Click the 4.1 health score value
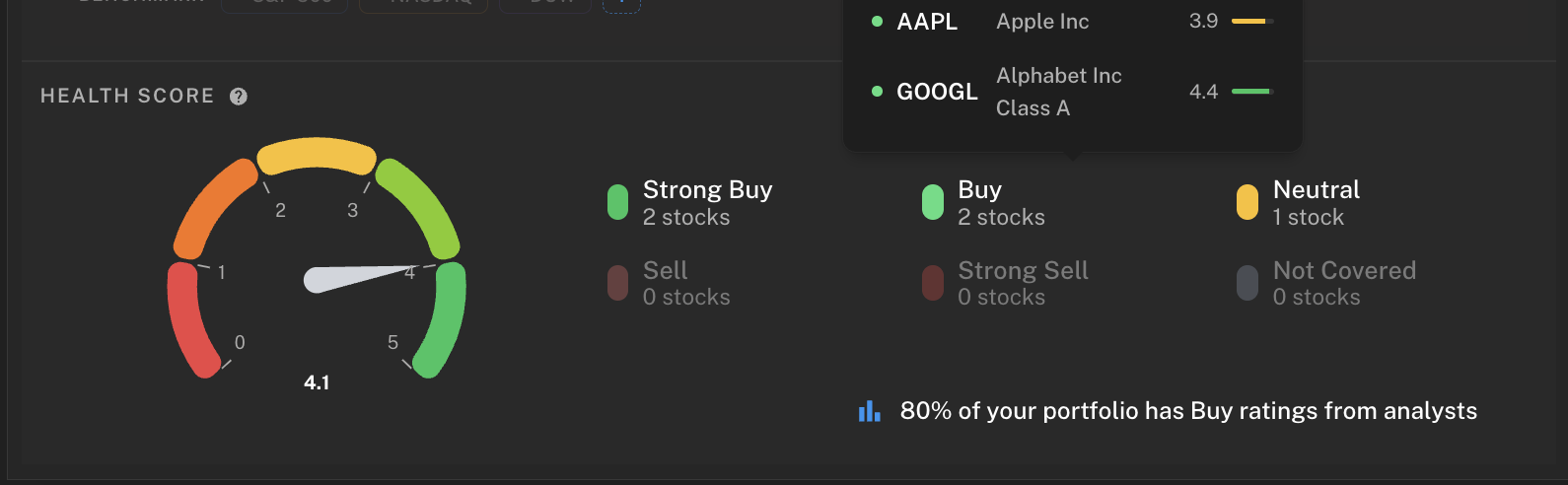1568x485 pixels. coord(317,382)
